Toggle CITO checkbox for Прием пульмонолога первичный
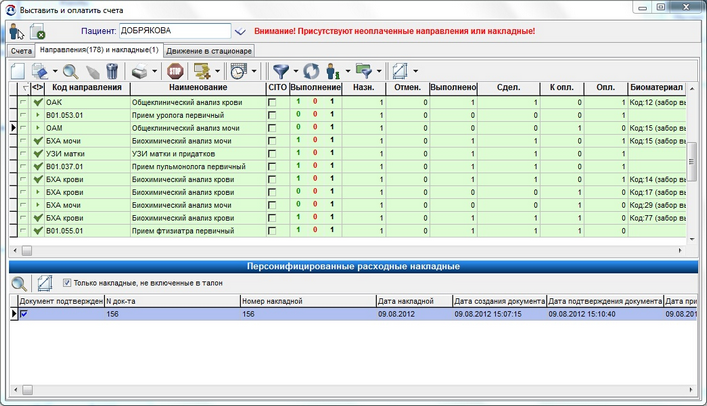 tap(272, 166)
